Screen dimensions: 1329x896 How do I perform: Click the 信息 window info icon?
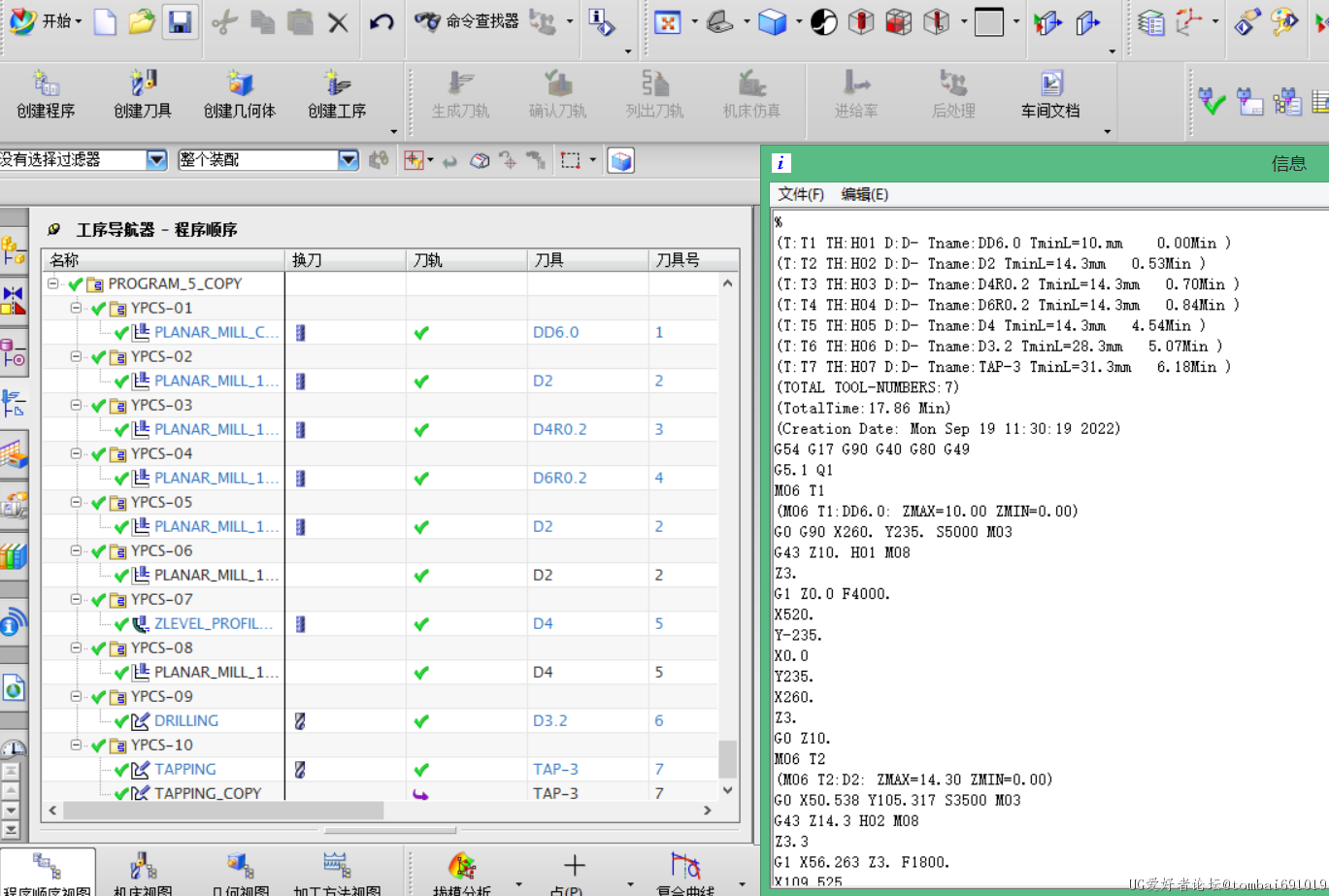[782, 163]
